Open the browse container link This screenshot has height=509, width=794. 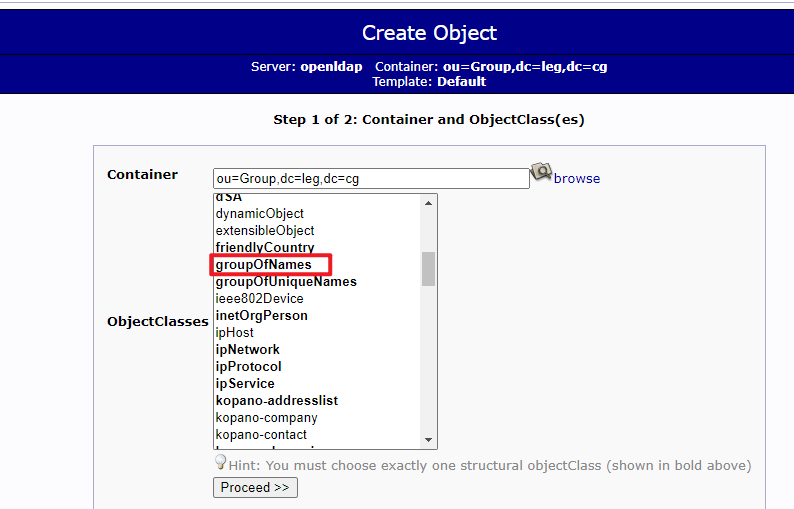(x=577, y=178)
